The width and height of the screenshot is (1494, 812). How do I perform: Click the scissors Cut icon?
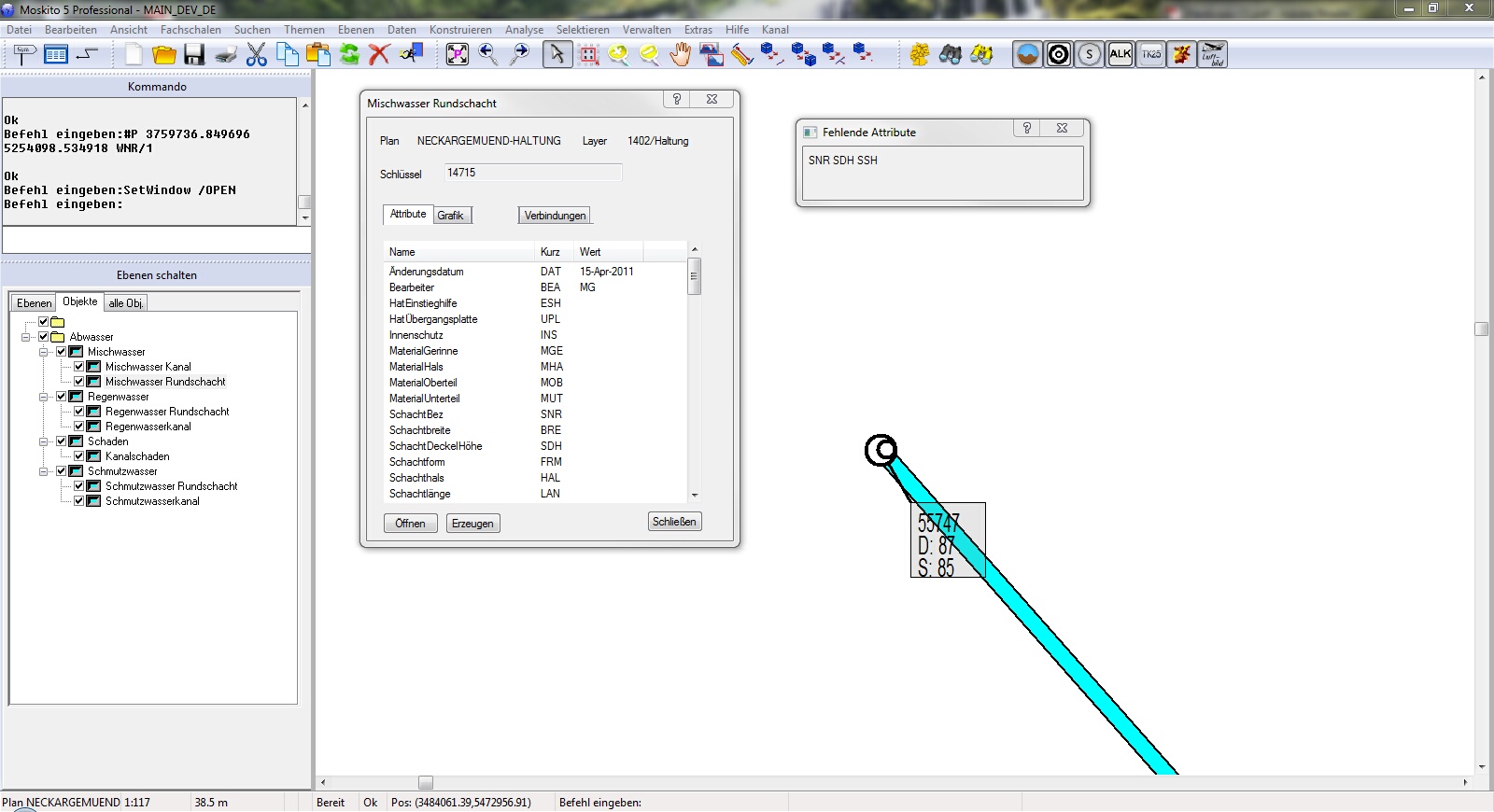click(257, 55)
